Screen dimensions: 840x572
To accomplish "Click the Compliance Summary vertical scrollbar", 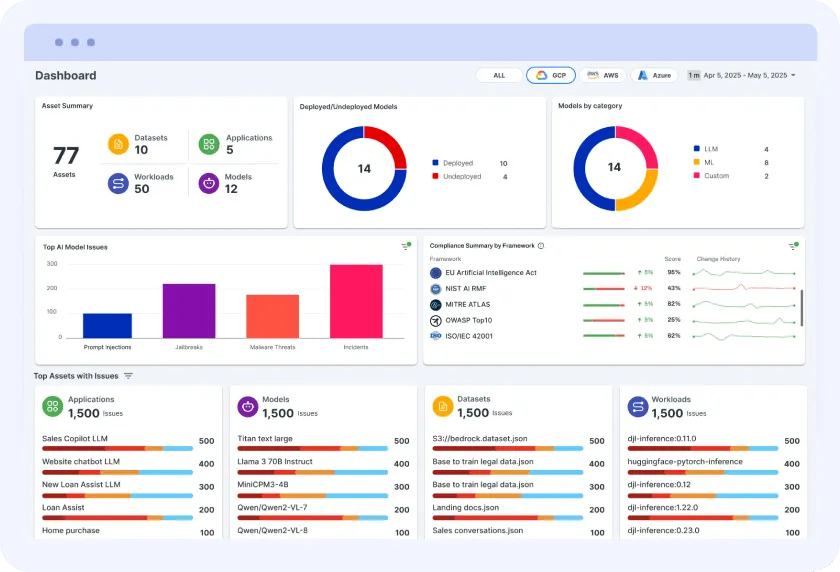I will pyautogui.click(x=802, y=307).
